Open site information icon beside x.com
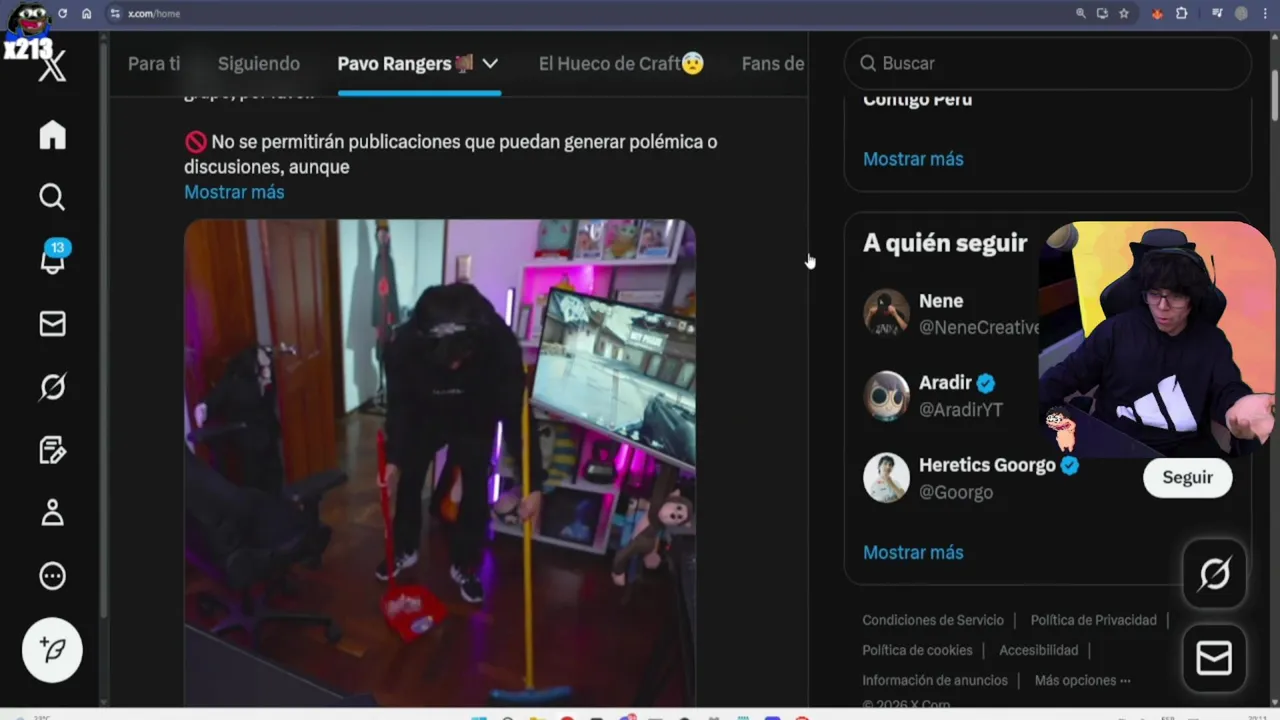The image size is (1280, 720). 115,13
